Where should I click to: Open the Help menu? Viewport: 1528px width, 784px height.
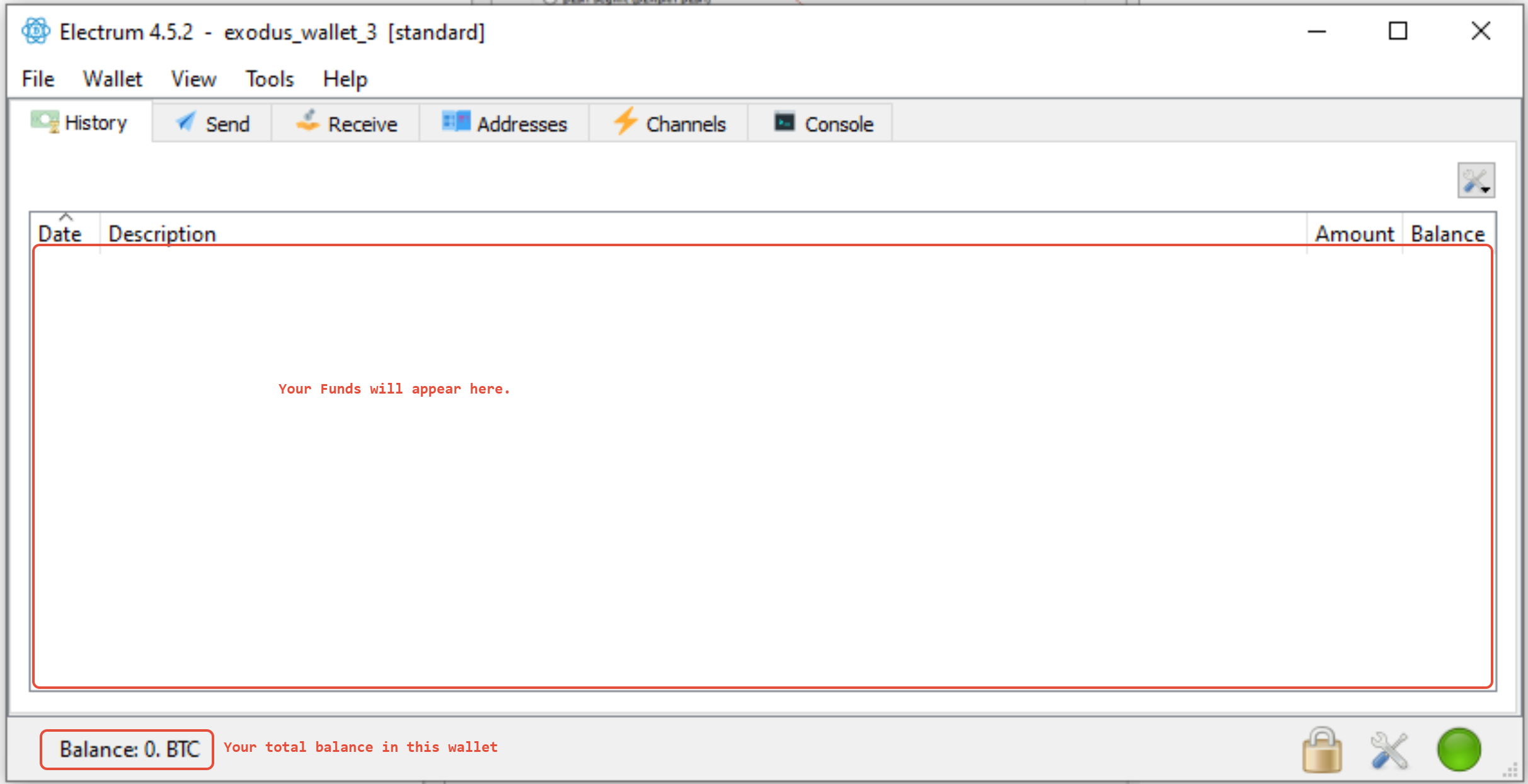tap(345, 79)
